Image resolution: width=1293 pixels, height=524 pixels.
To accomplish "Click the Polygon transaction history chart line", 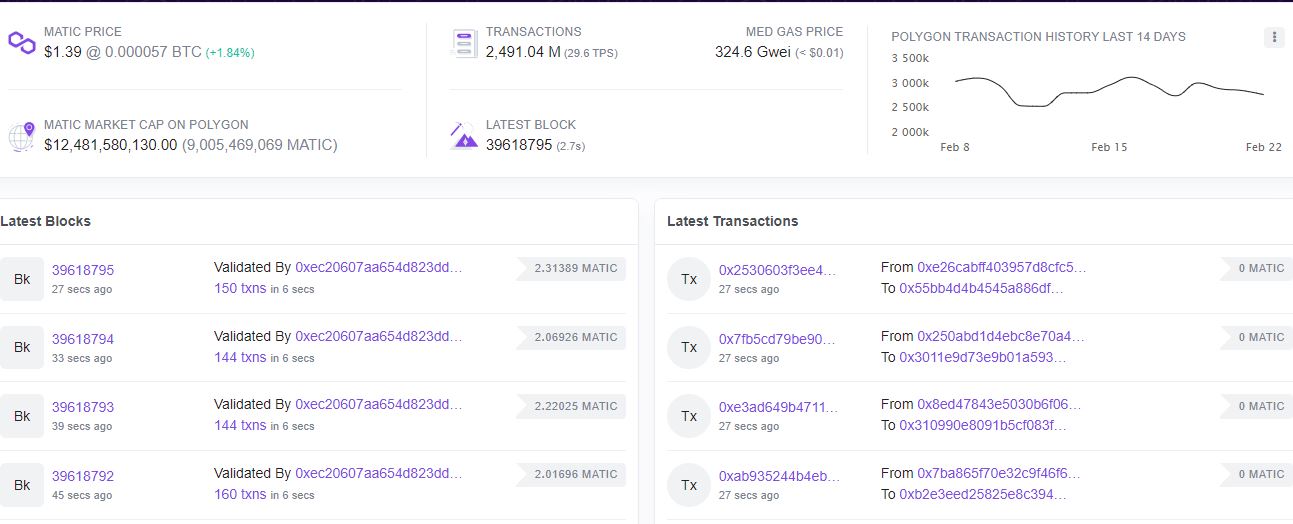I will [1109, 90].
